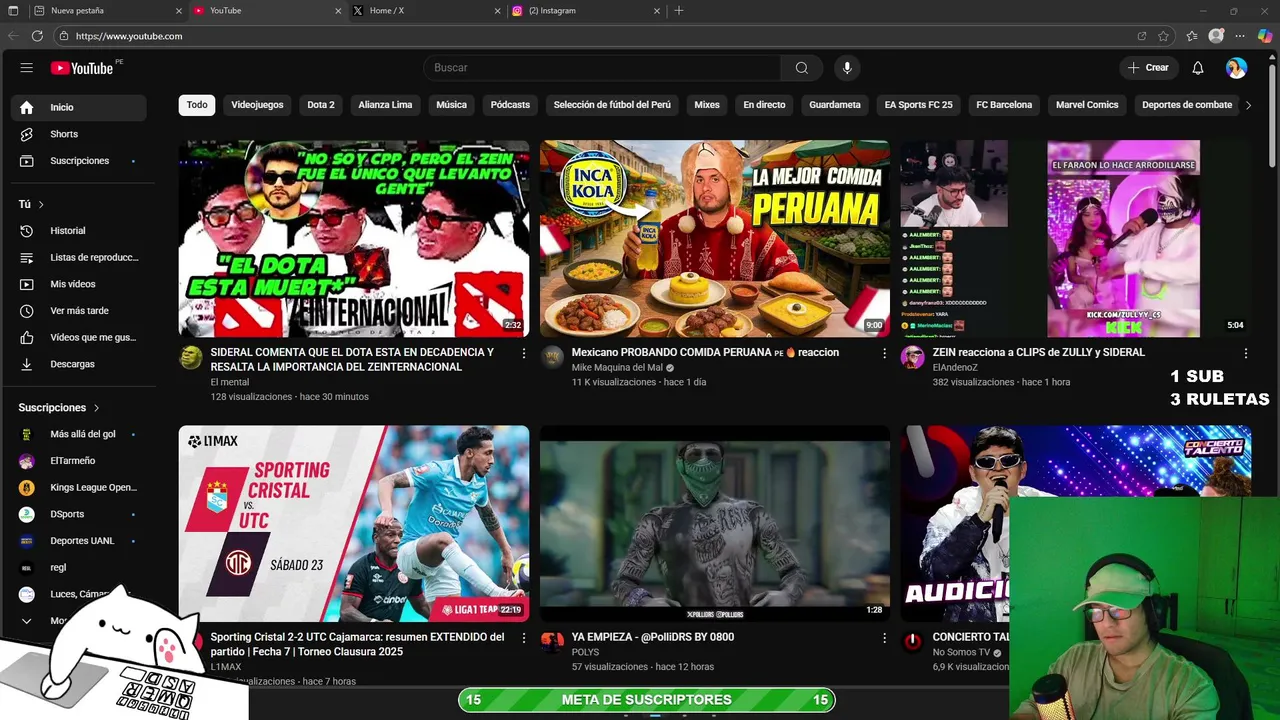Open options for SIDERAL COMENTA video
The image size is (1280, 720).
(x=523, y=353)
